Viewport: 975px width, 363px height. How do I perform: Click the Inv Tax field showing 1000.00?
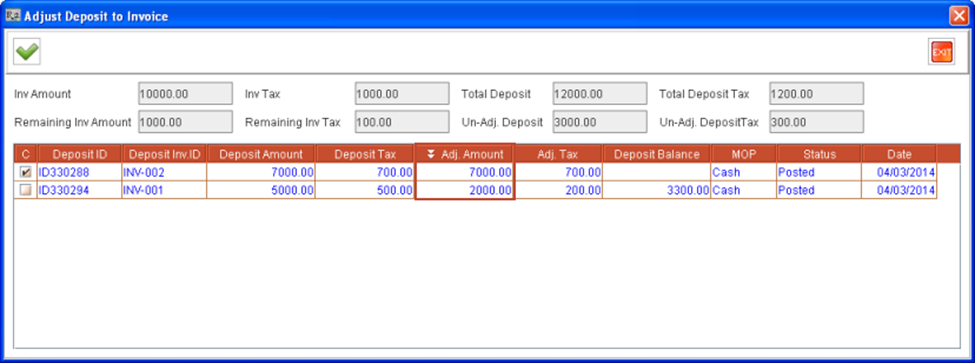(402, 94)
